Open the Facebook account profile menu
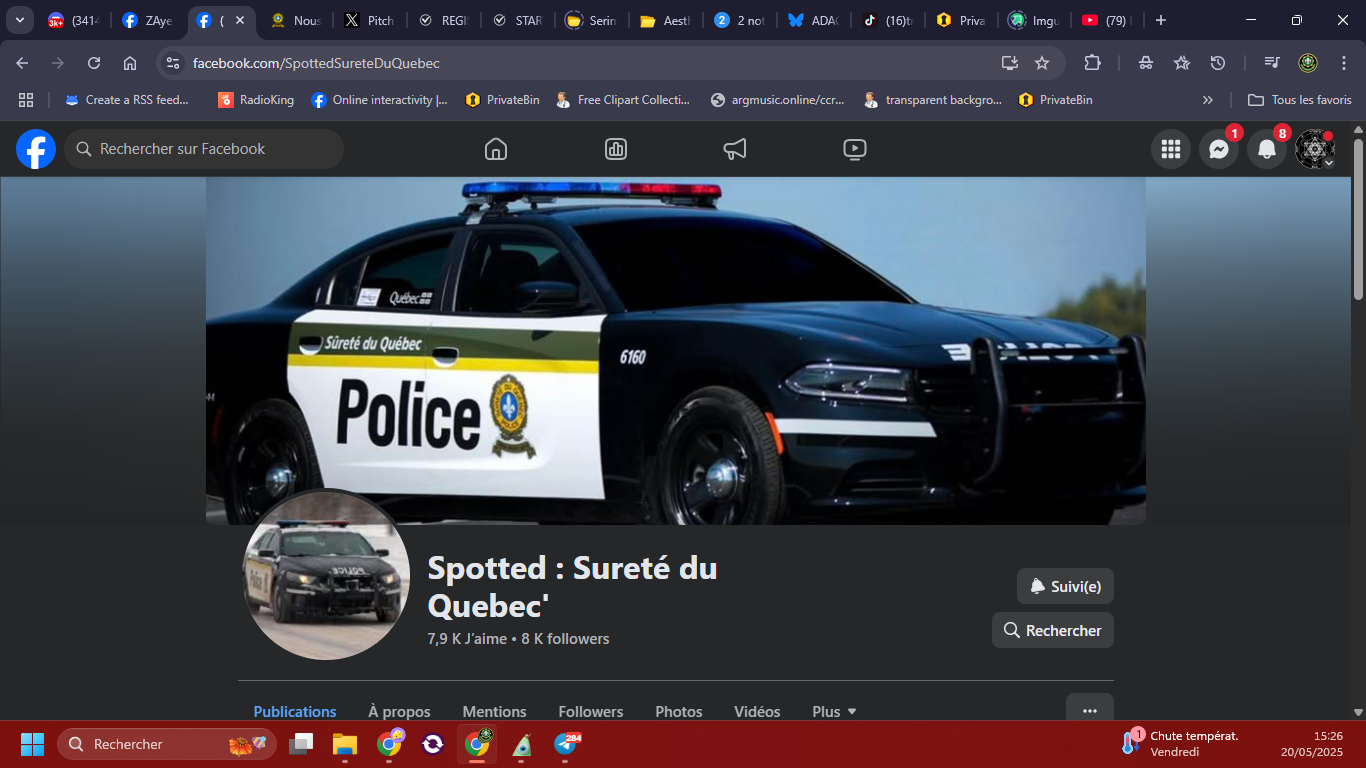Screen dimensions: 1366x768 [x=1315, y=149]
